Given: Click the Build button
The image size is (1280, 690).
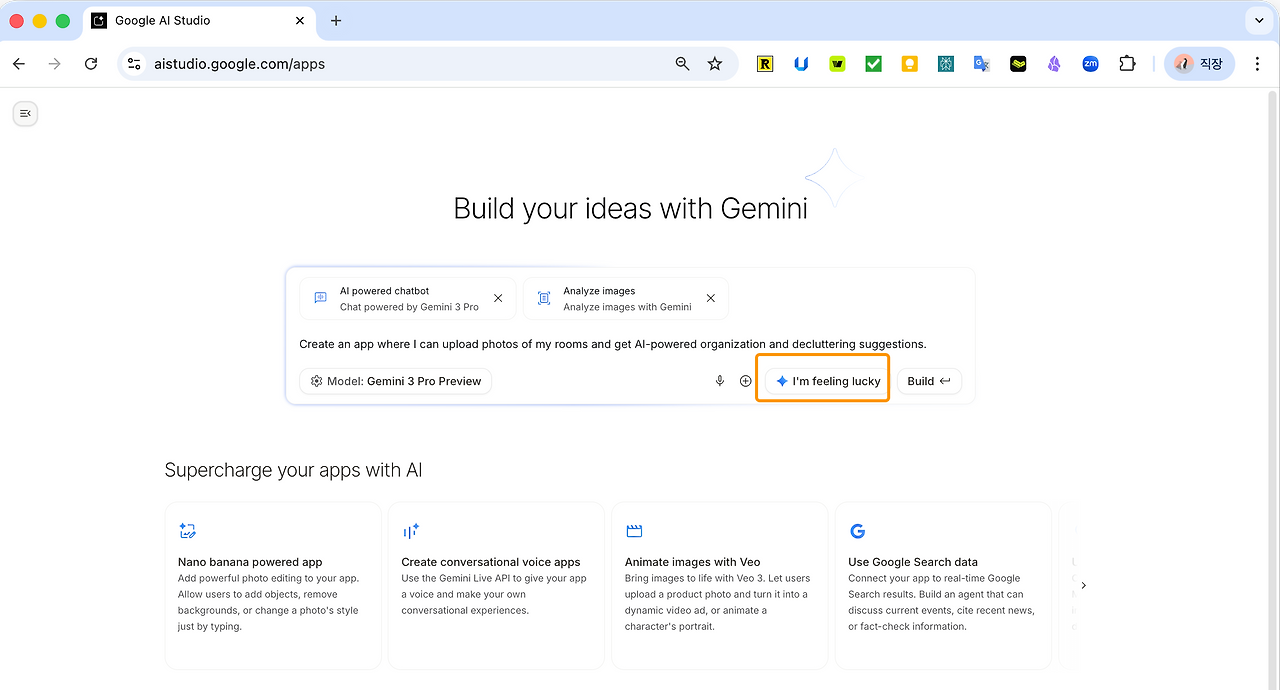Looking at the screenshot, I should (x=929, y=381).
